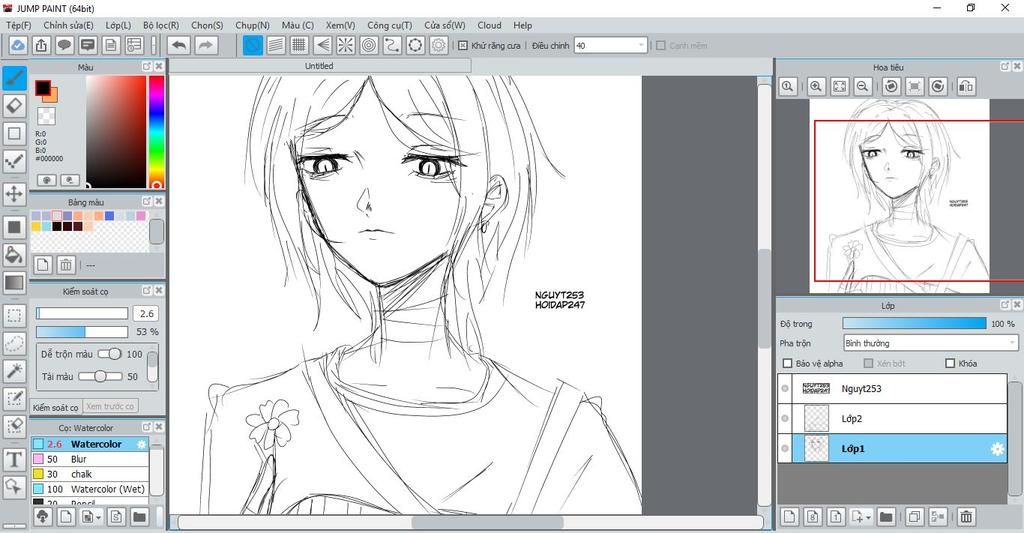Open the Bộ lọc(R) menu
This screenshot has height=533, width=1024.
(161, 25)
